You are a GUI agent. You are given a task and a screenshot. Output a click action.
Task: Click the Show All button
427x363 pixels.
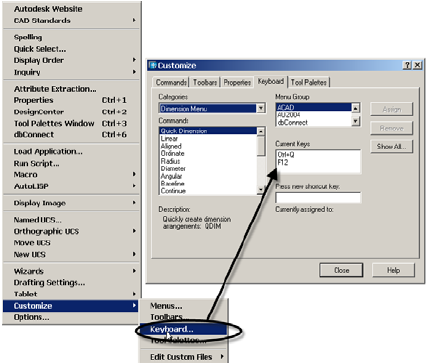click(x=392, y=146)
